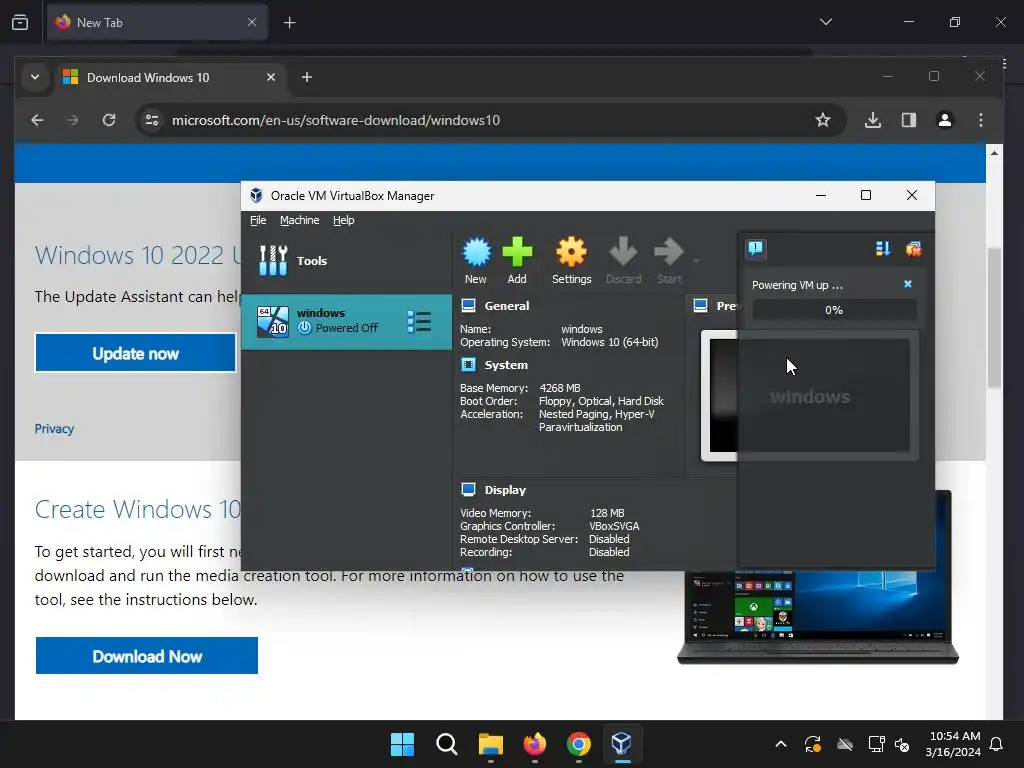Screen dimensions: 1024x768
Task: Open the Help menu in VirtualBox
Action: pyautogui.click(x=344, y=220)
